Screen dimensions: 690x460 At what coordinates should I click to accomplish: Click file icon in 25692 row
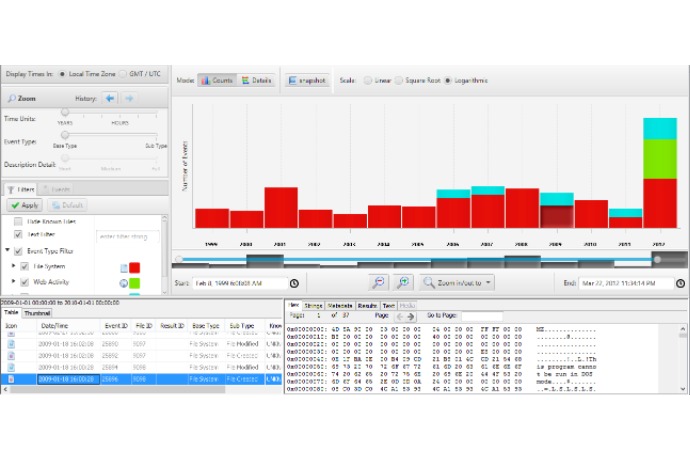(x=11, y=355)
